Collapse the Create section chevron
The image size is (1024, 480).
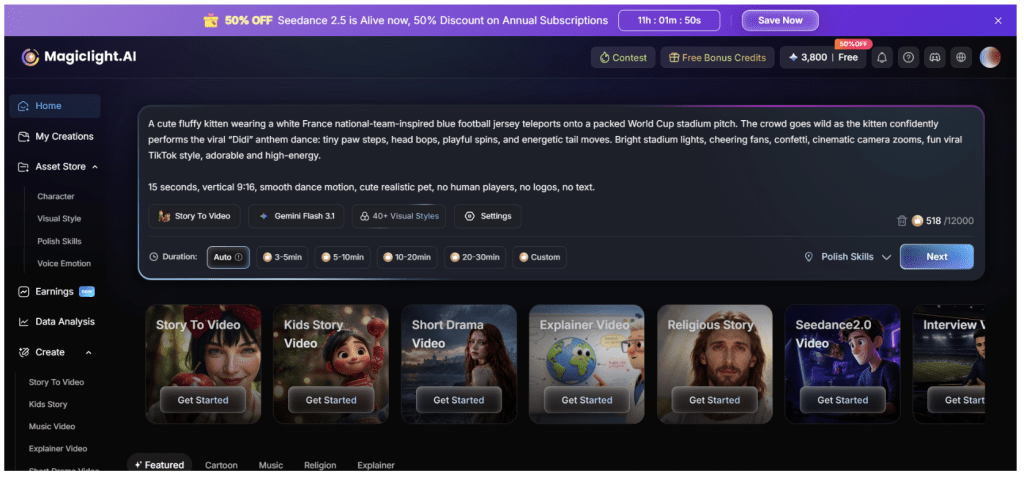pyautogui.click(x=89, y=353)
